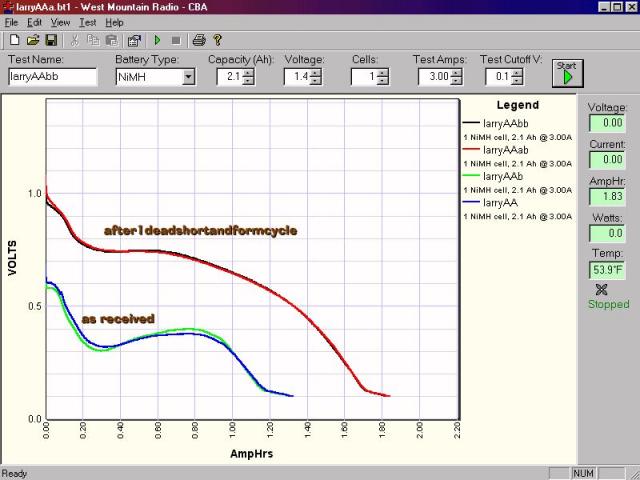Click the Open file folder icon

pyautogui.click(x=32, y=40)
